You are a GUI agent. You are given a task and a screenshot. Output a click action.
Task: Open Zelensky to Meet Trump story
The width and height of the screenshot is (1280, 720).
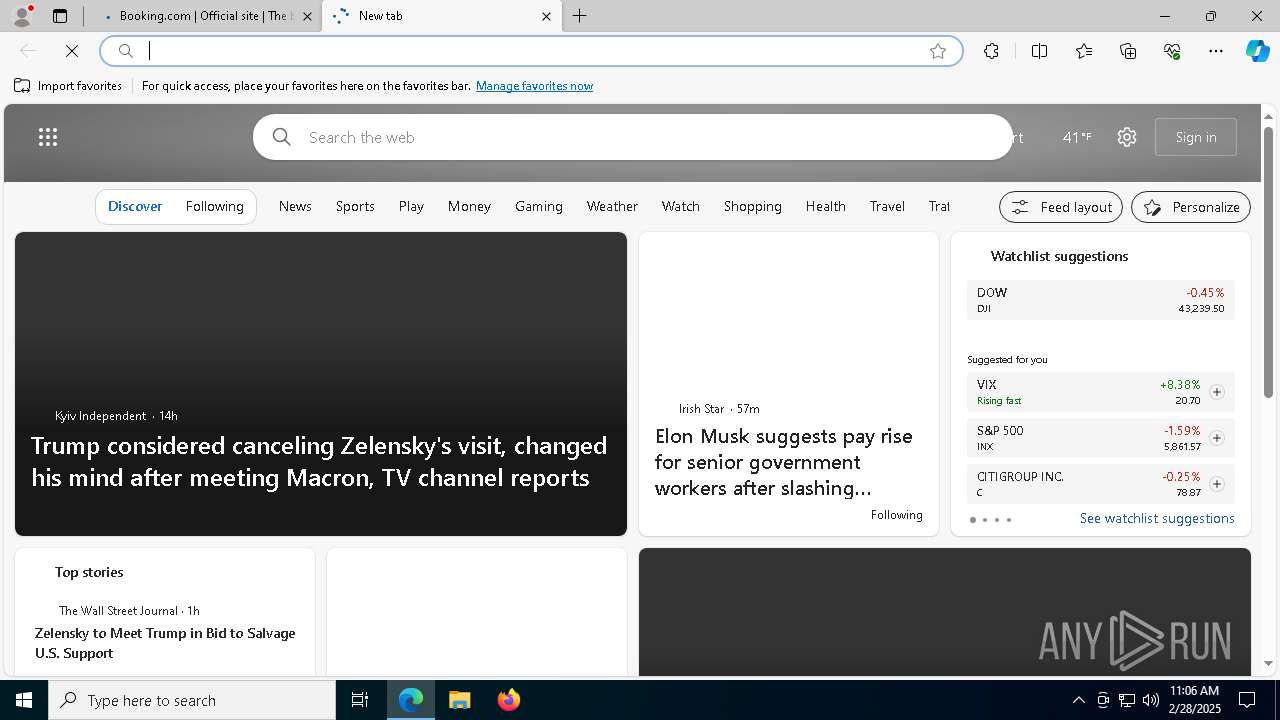pos(165,643)
